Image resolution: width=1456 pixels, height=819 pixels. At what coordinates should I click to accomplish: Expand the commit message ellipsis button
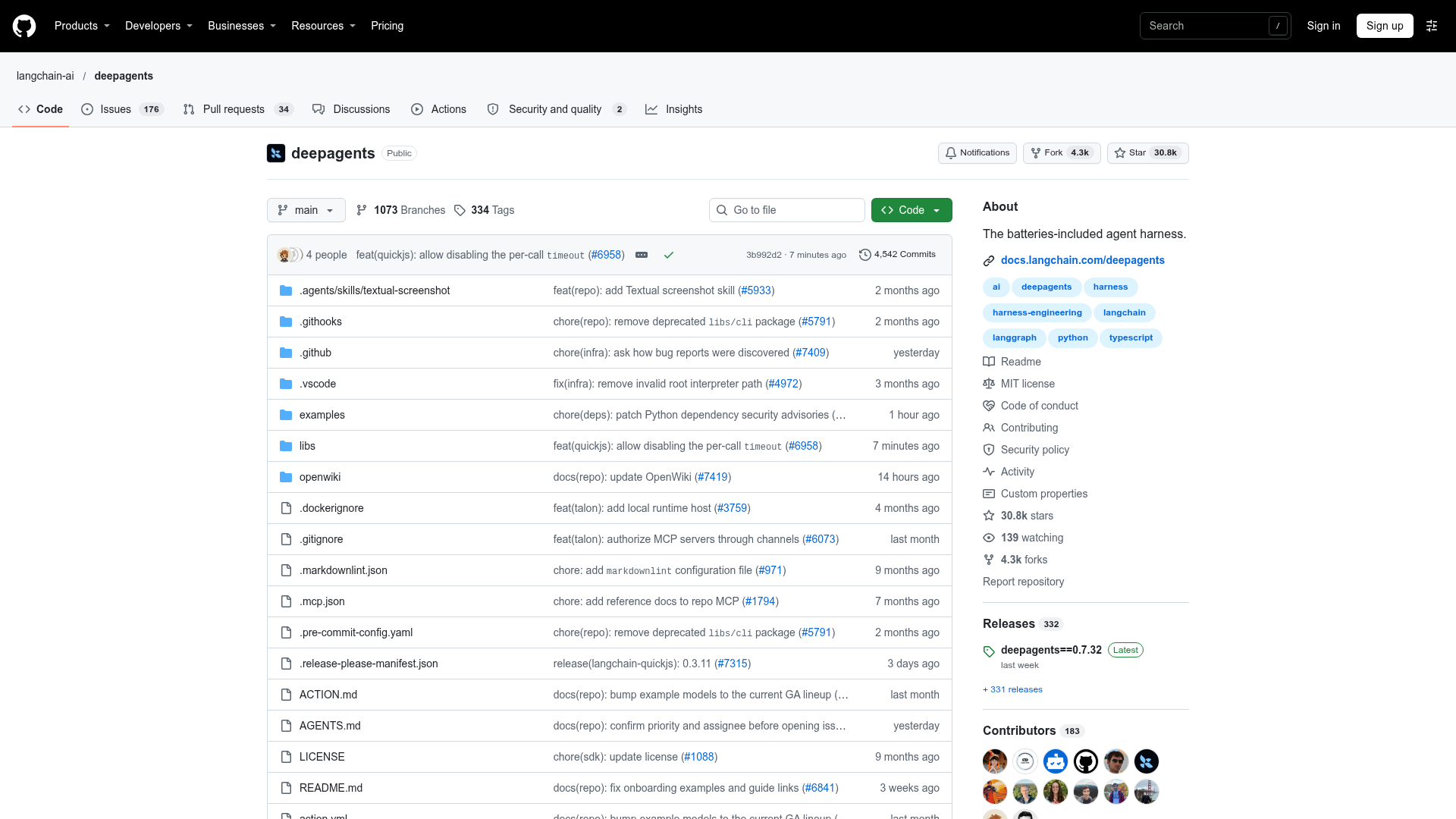[x=642, y=255]
